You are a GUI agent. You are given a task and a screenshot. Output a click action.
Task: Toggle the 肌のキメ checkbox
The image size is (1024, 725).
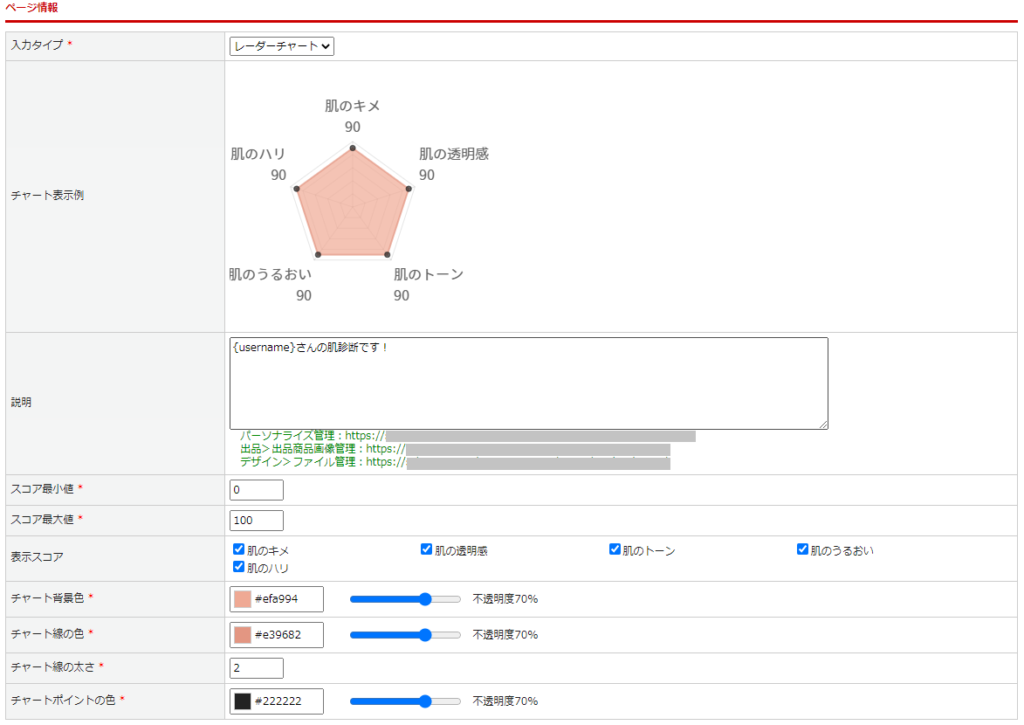pyautogui.click(x=239, y=549)
